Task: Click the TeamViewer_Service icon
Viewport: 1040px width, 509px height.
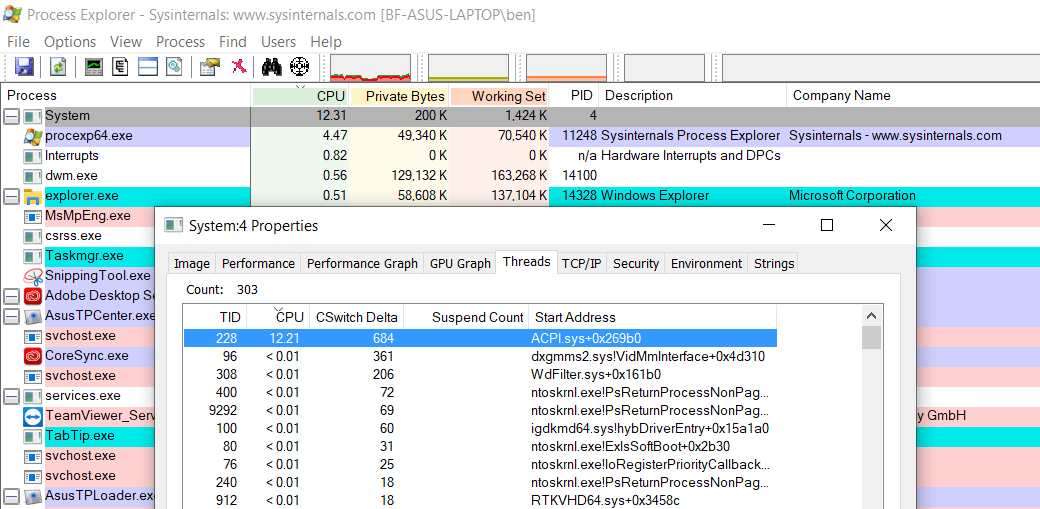Action: click(x=32, y=416)
